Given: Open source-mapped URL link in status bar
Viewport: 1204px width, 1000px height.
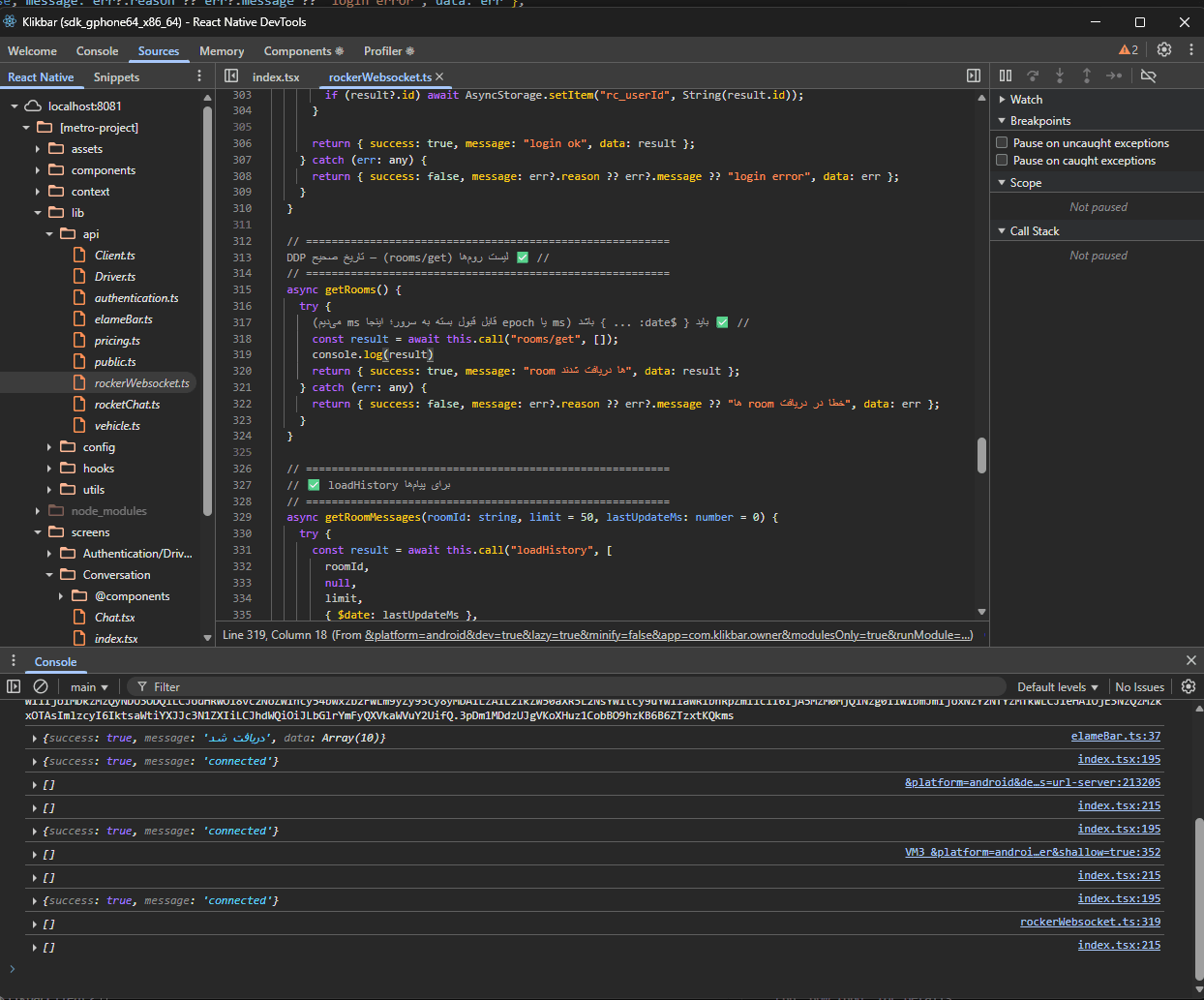Looking at the screenshot, I should click(669, 635).
